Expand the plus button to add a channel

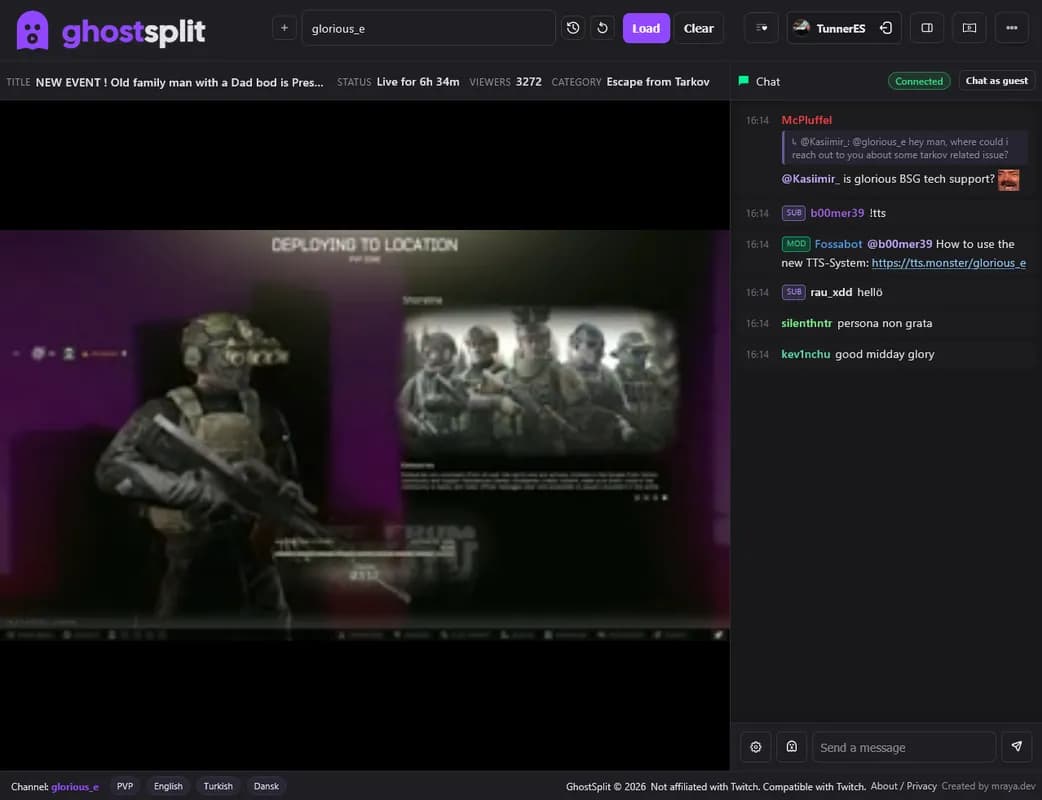tap(283, 28)
